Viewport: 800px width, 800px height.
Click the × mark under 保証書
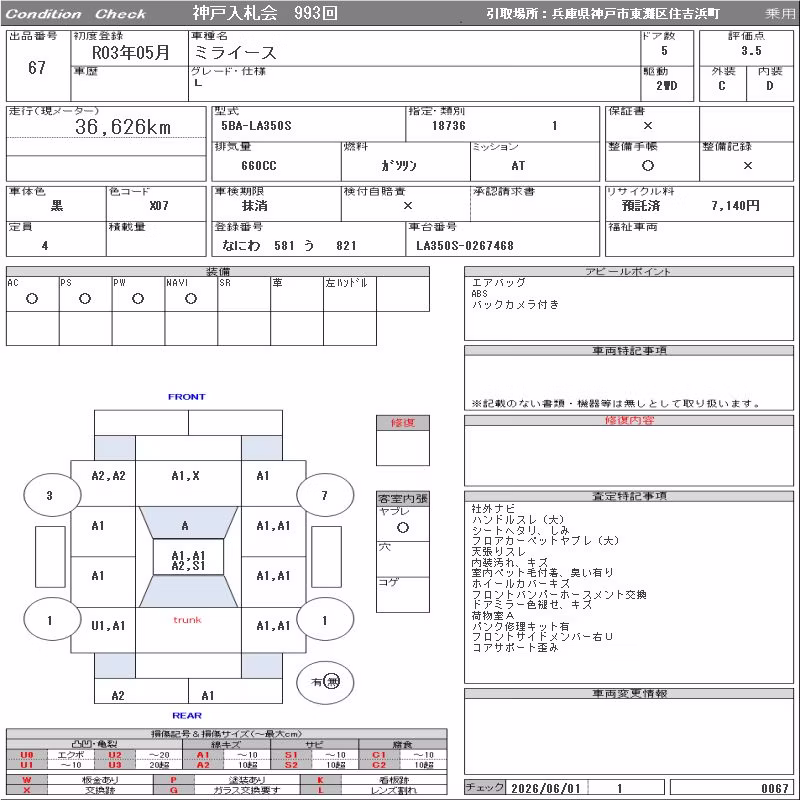pyautogui.click(x=647, y=126)
